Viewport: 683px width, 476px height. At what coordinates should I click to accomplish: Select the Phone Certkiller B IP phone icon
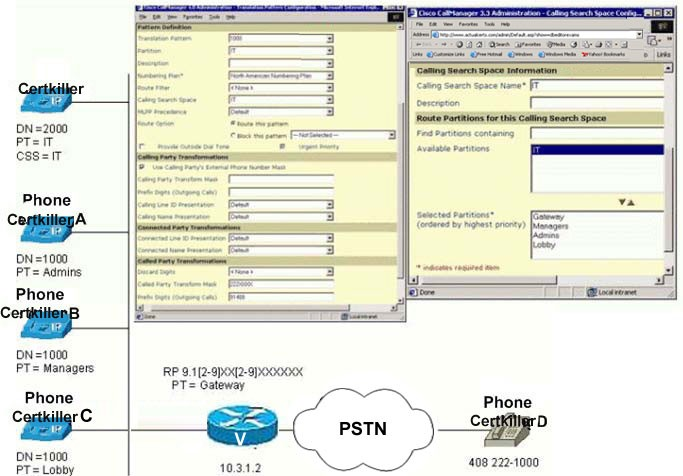coord(46,327)
